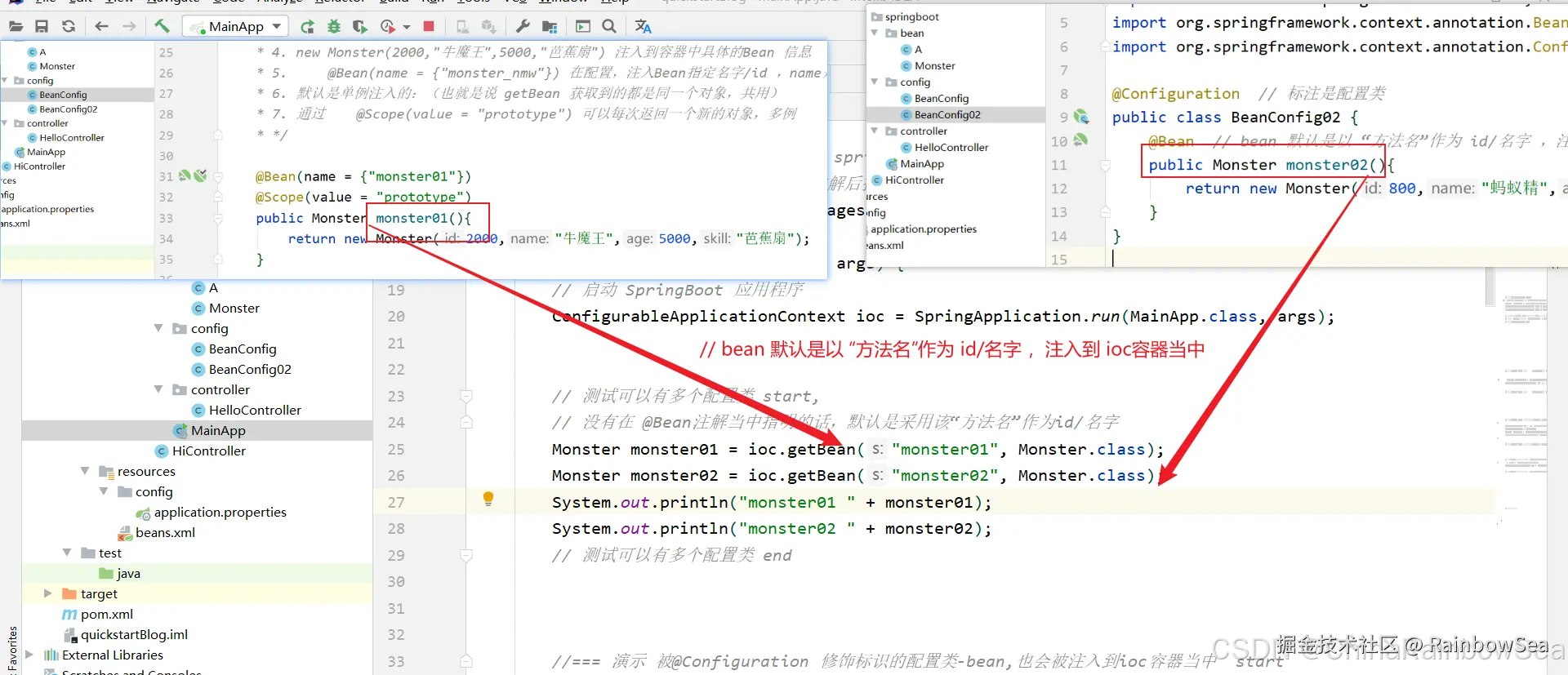Click the greyed device icon after Stop
Screen dimensions: 1568x675
pyautogui.click(x=462, y=26)
